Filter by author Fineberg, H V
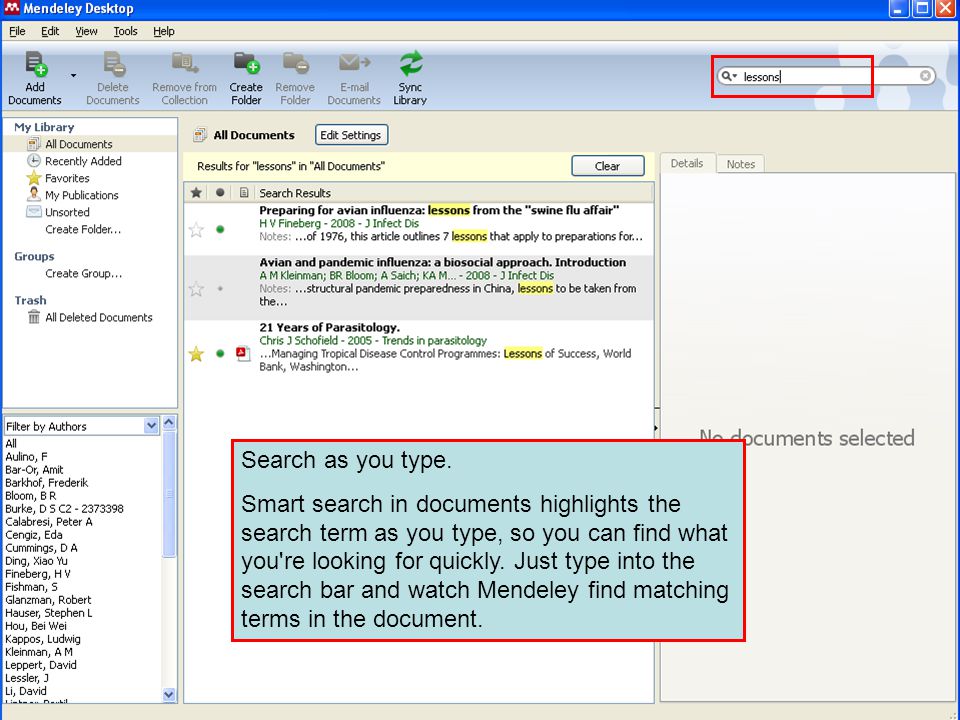960x720 pixels. click(38, 574)
